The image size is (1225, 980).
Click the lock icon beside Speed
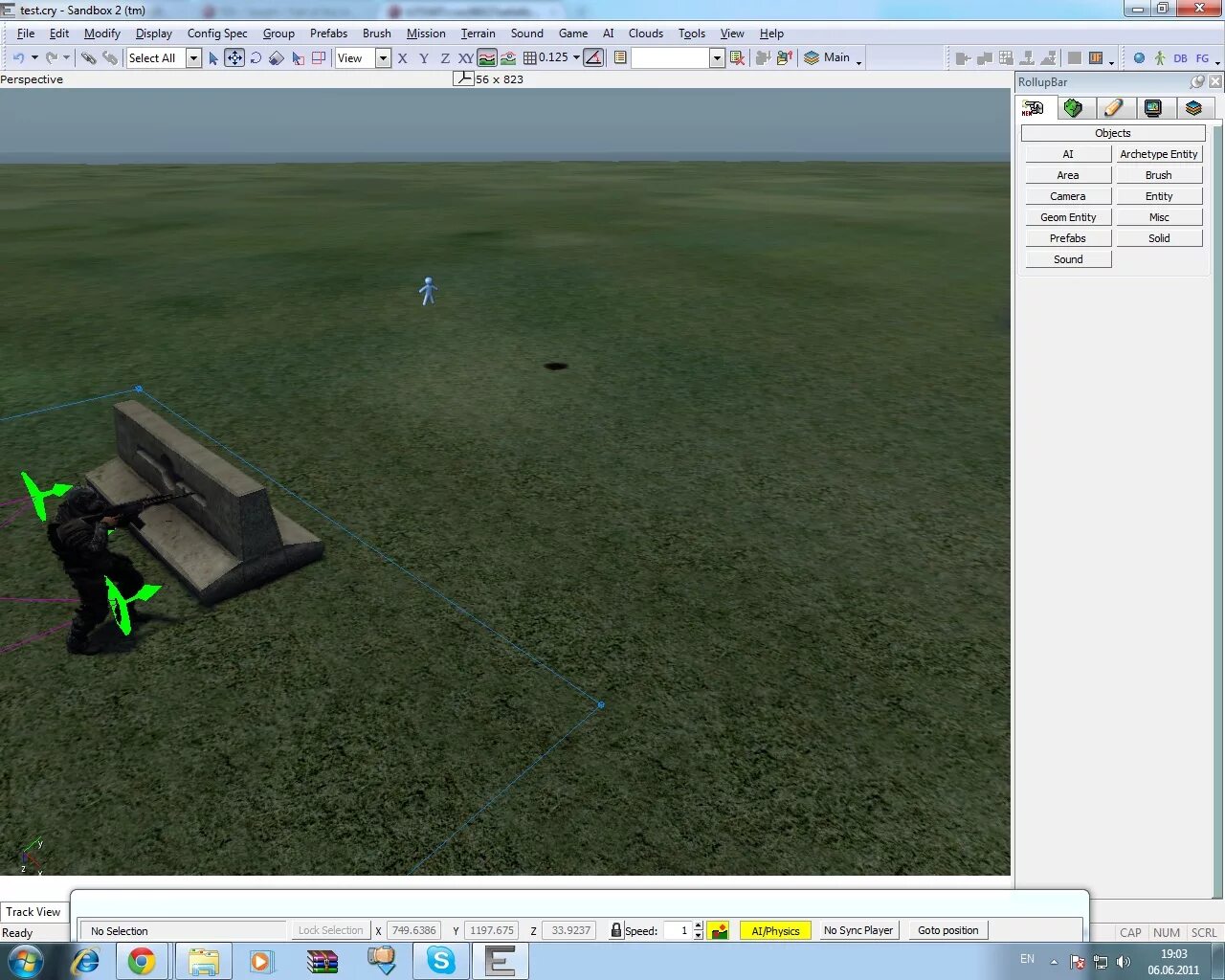coord(616,930)
